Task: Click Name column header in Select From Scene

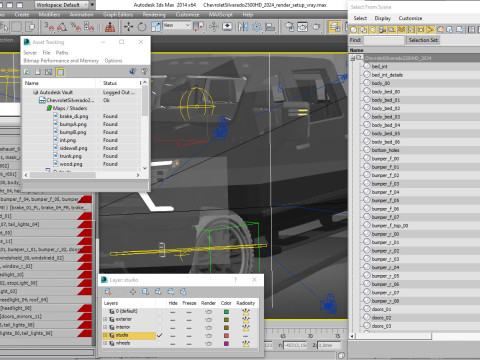Action: pos(415,50)
